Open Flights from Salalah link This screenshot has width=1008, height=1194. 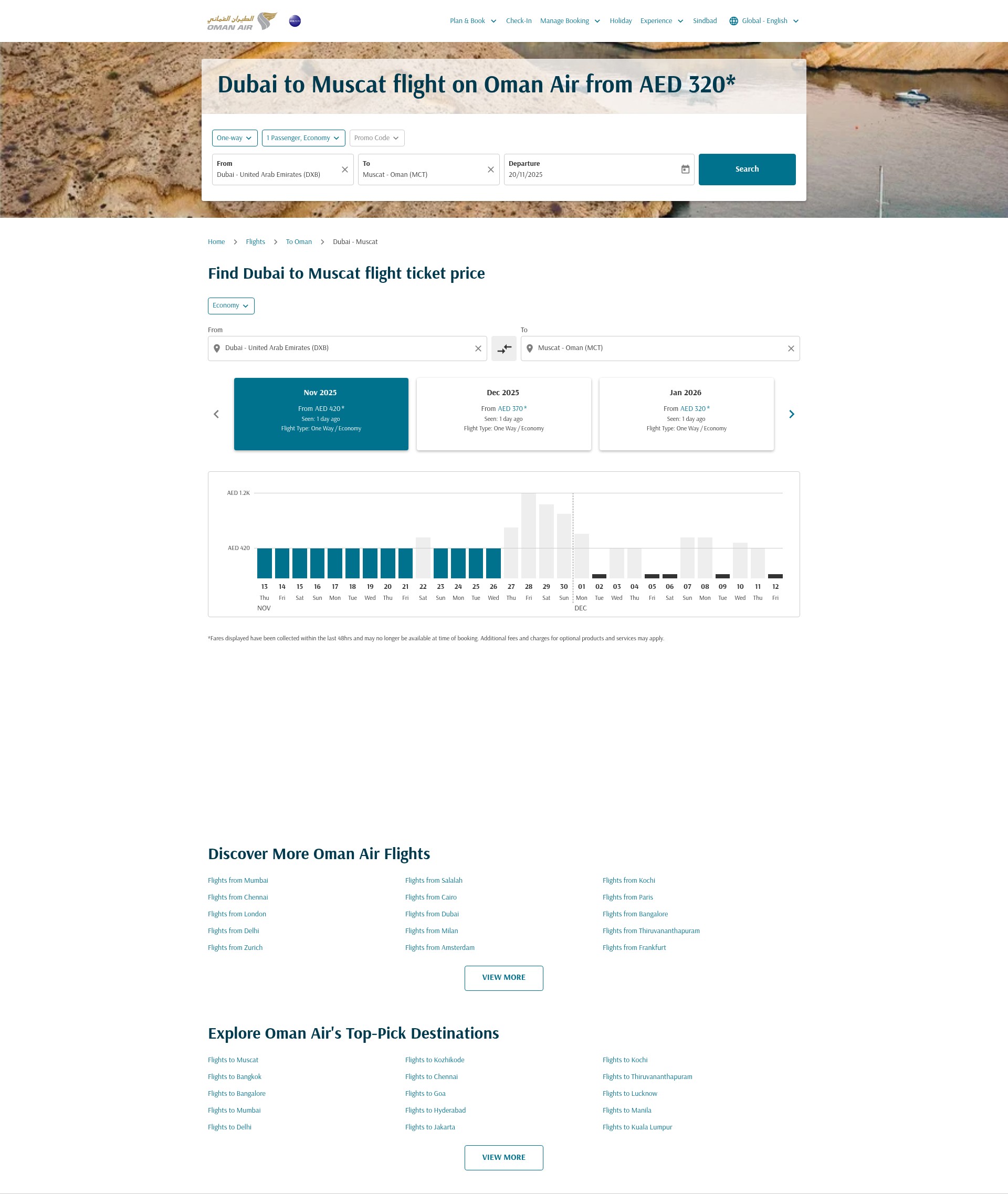(x=434, y=881)
